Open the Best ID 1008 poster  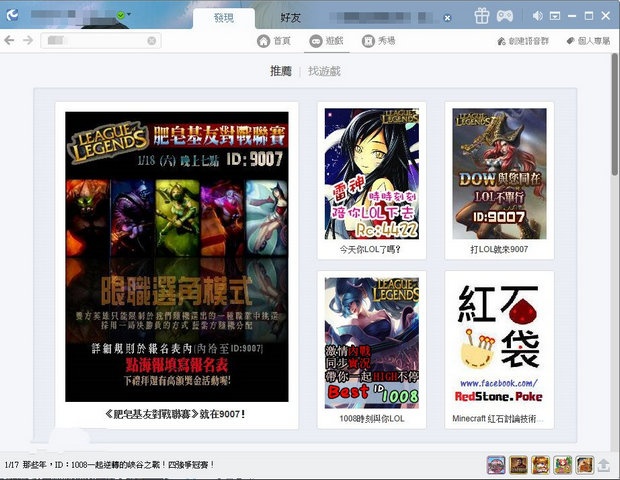point(372,343)
